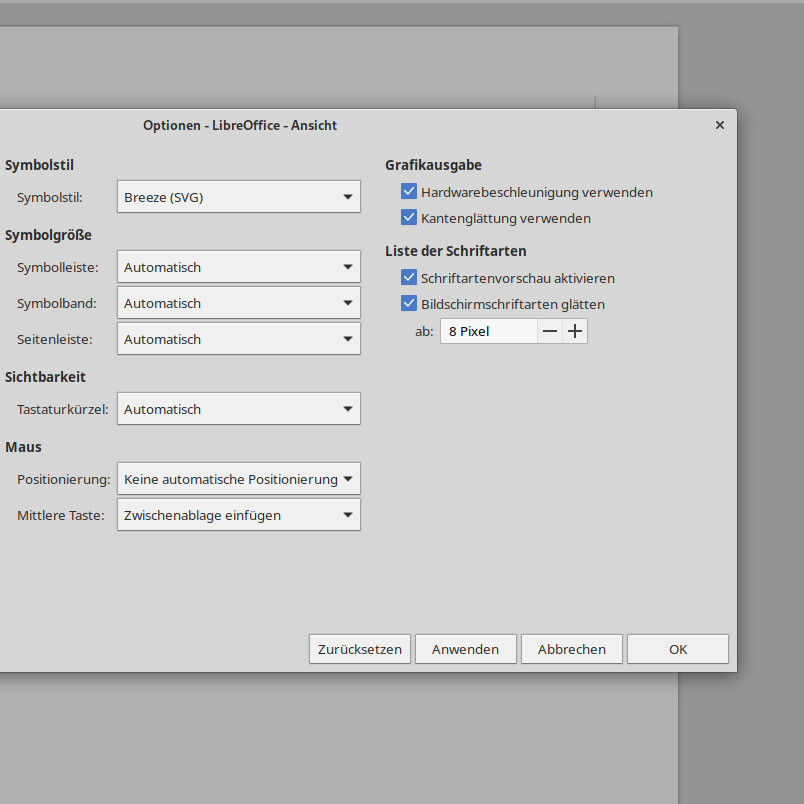
Task: Click the Liste der Schriftarten heading
Action: pyautogui.click(x=456, y=251)
